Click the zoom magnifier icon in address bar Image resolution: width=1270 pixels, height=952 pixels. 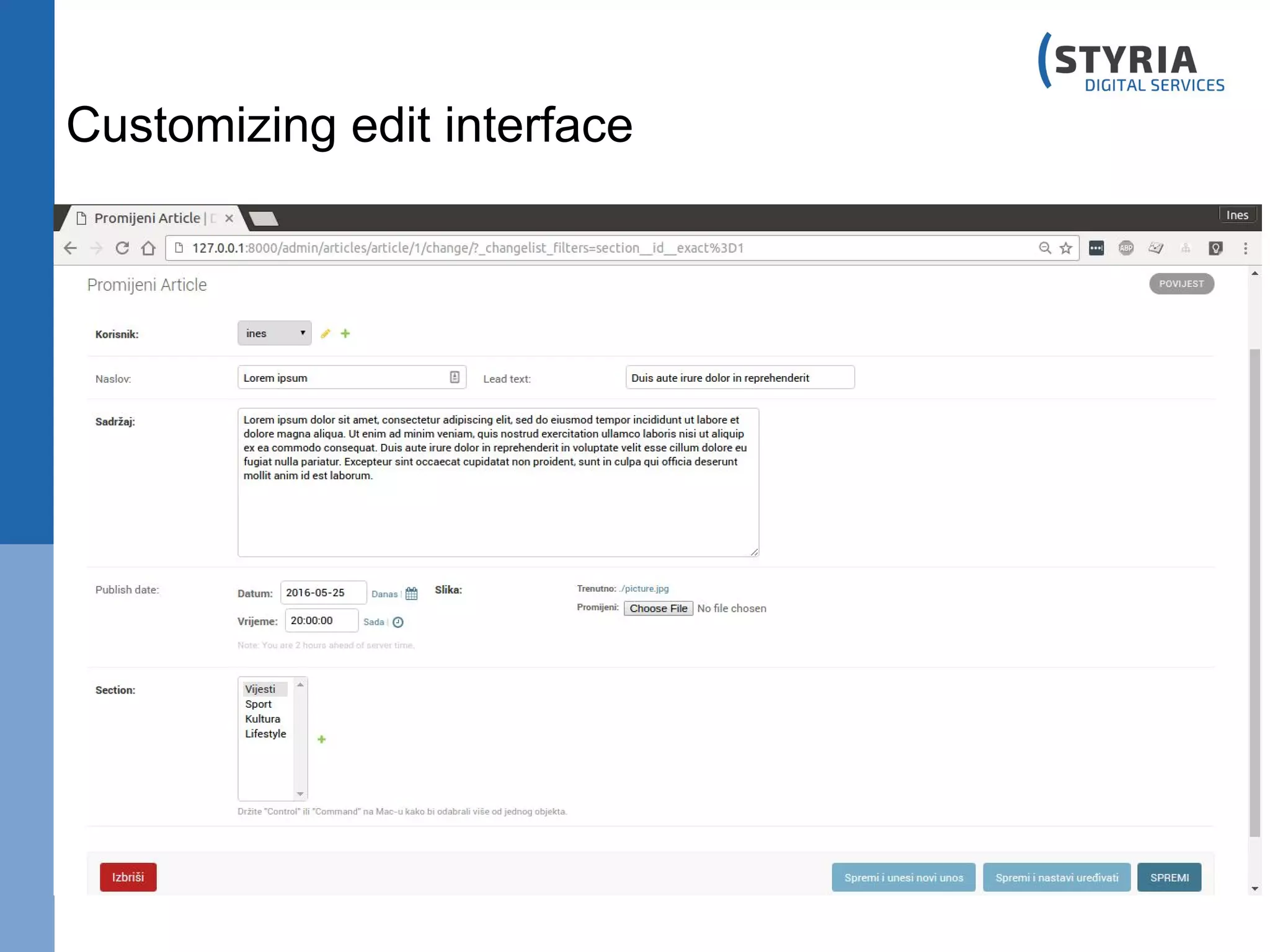(1045, 248)
